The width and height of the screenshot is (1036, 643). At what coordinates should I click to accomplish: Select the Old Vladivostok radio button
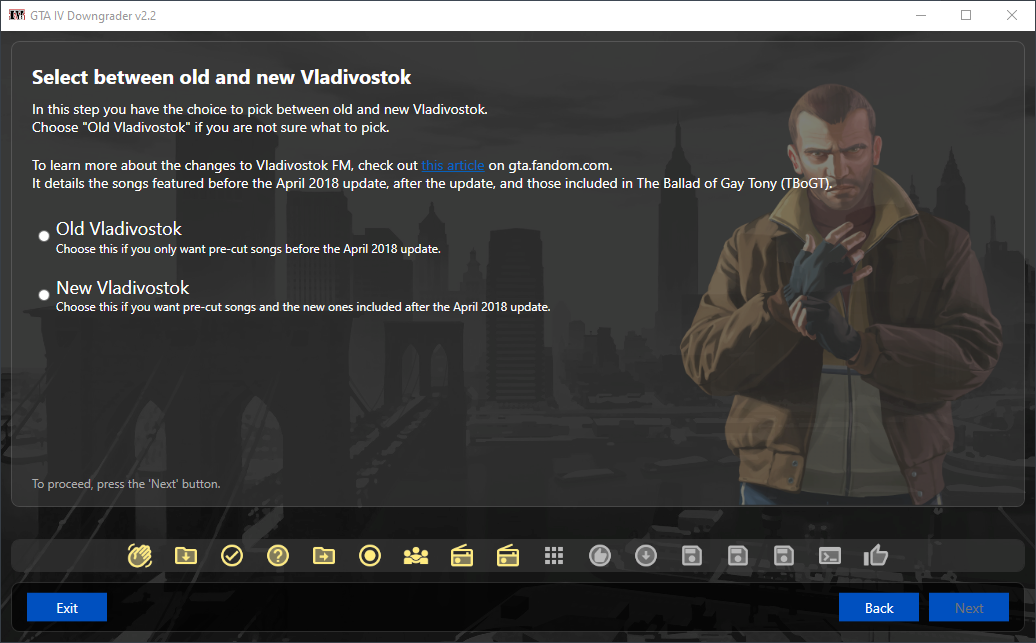(x=44, y=236)
